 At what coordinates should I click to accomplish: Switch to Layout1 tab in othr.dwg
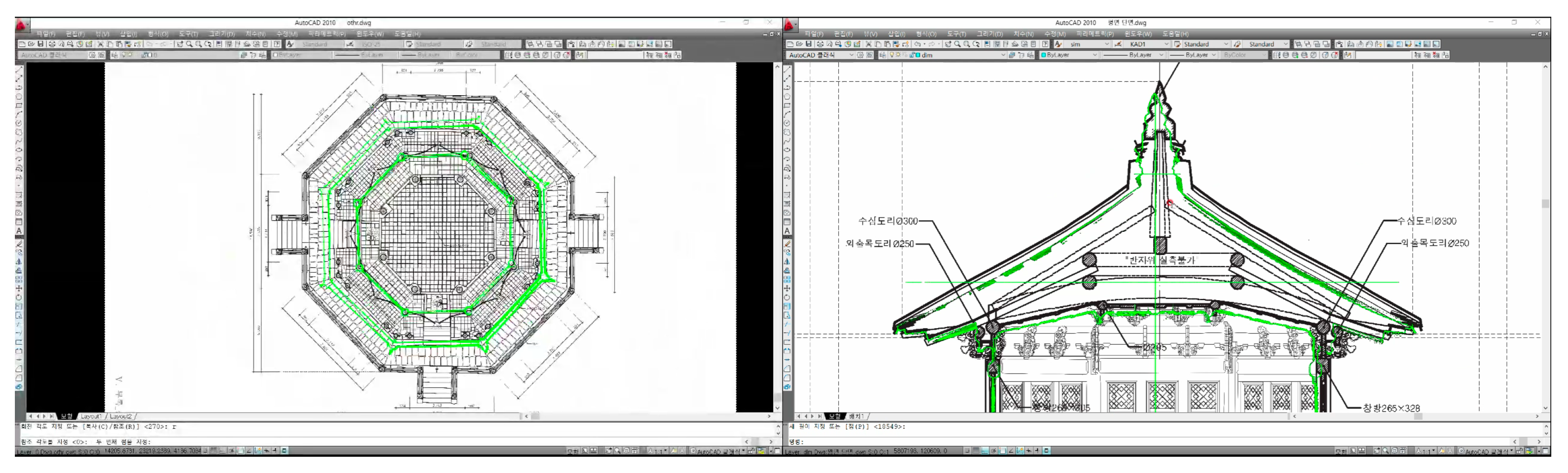click(x=91, y=416)
